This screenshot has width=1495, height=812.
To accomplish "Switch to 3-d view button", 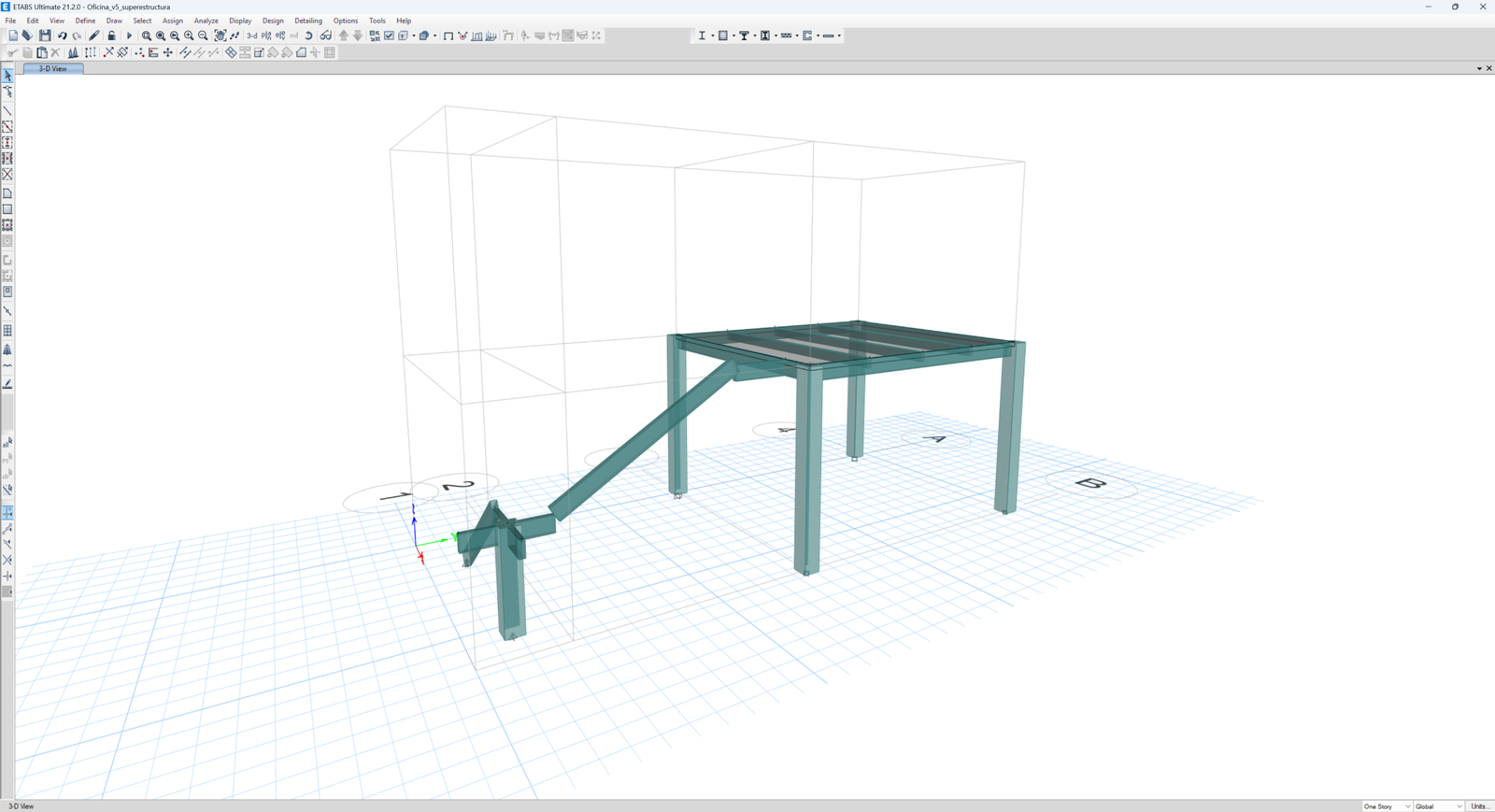I will click(252, 36).
